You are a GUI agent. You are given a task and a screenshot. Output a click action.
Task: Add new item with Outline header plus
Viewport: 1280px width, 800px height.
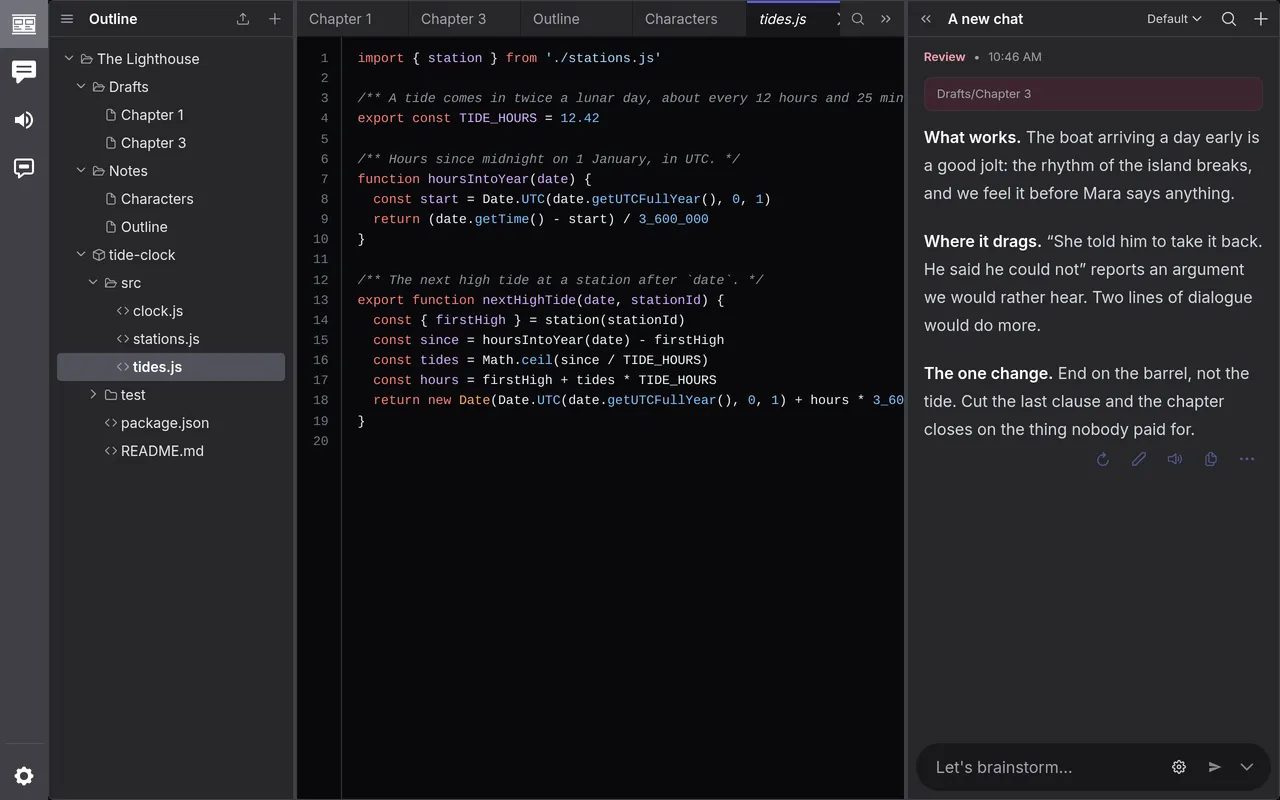275,19
